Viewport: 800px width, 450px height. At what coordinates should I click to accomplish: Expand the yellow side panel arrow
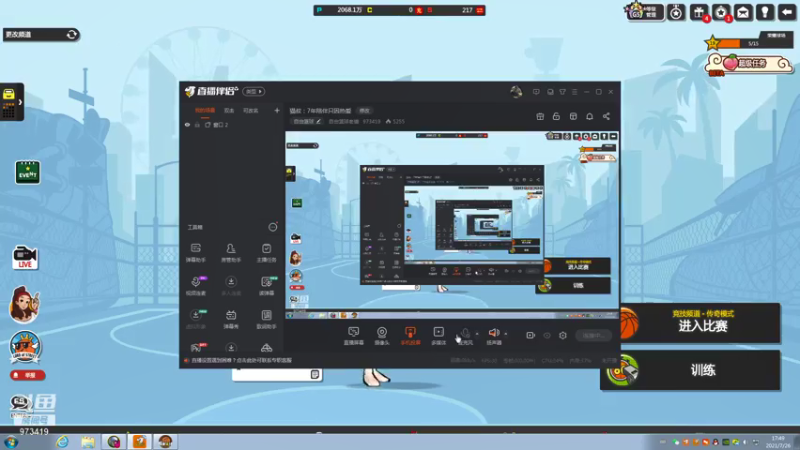click(x=20, y=102)
